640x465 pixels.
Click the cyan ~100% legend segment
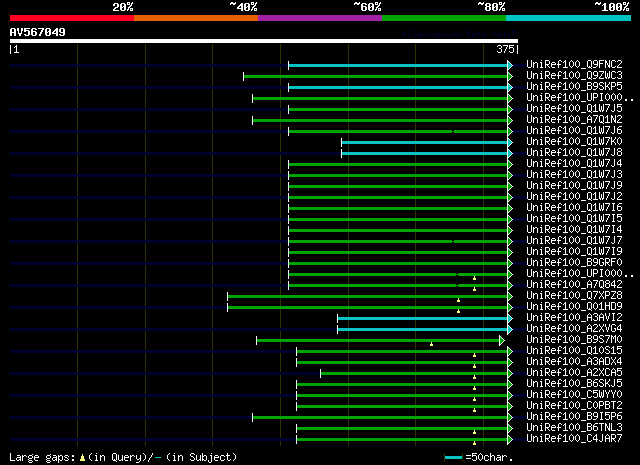coord(568,18)
